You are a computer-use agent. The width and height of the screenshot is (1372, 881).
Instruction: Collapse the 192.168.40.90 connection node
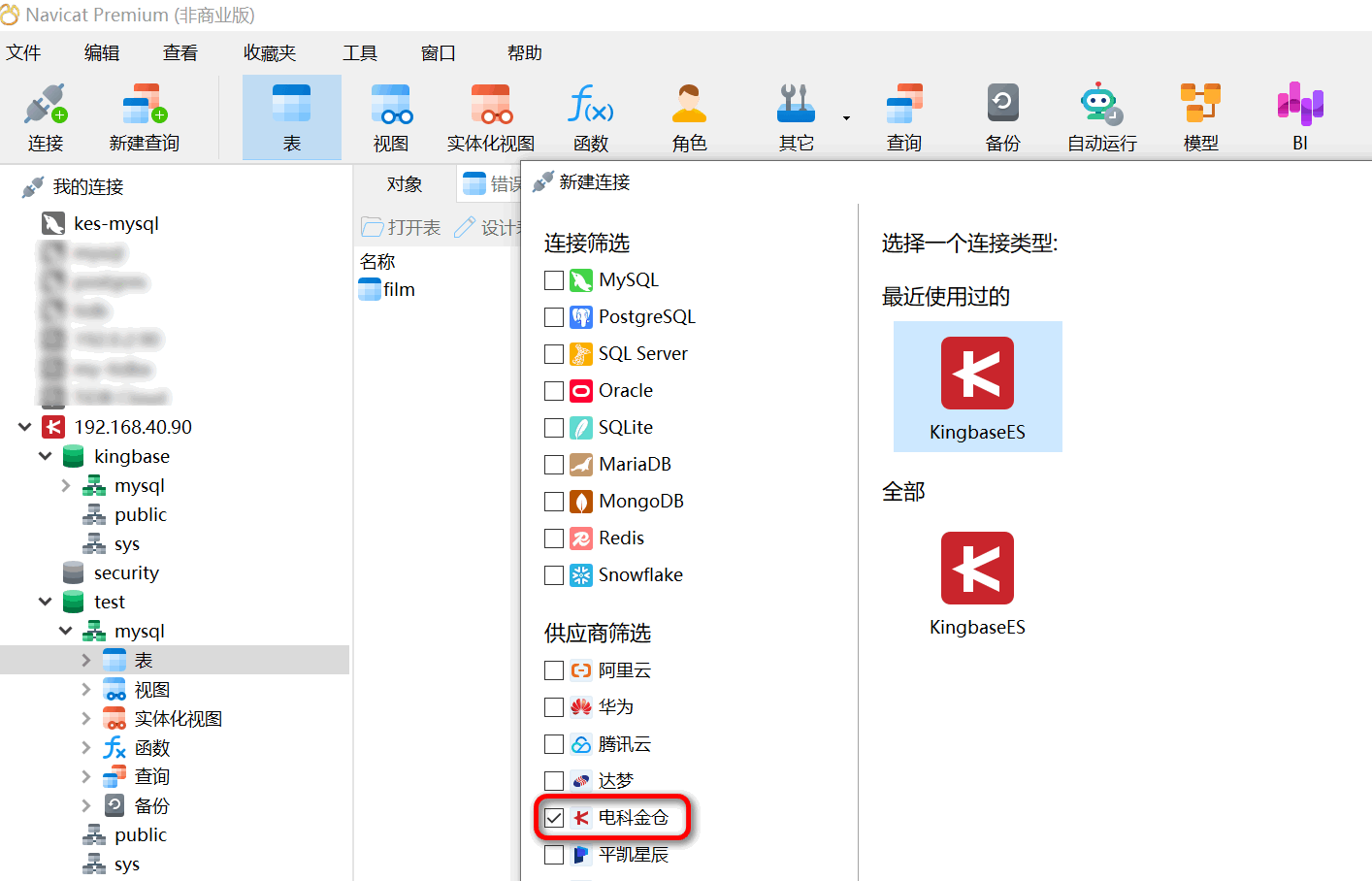click(24, 427)
